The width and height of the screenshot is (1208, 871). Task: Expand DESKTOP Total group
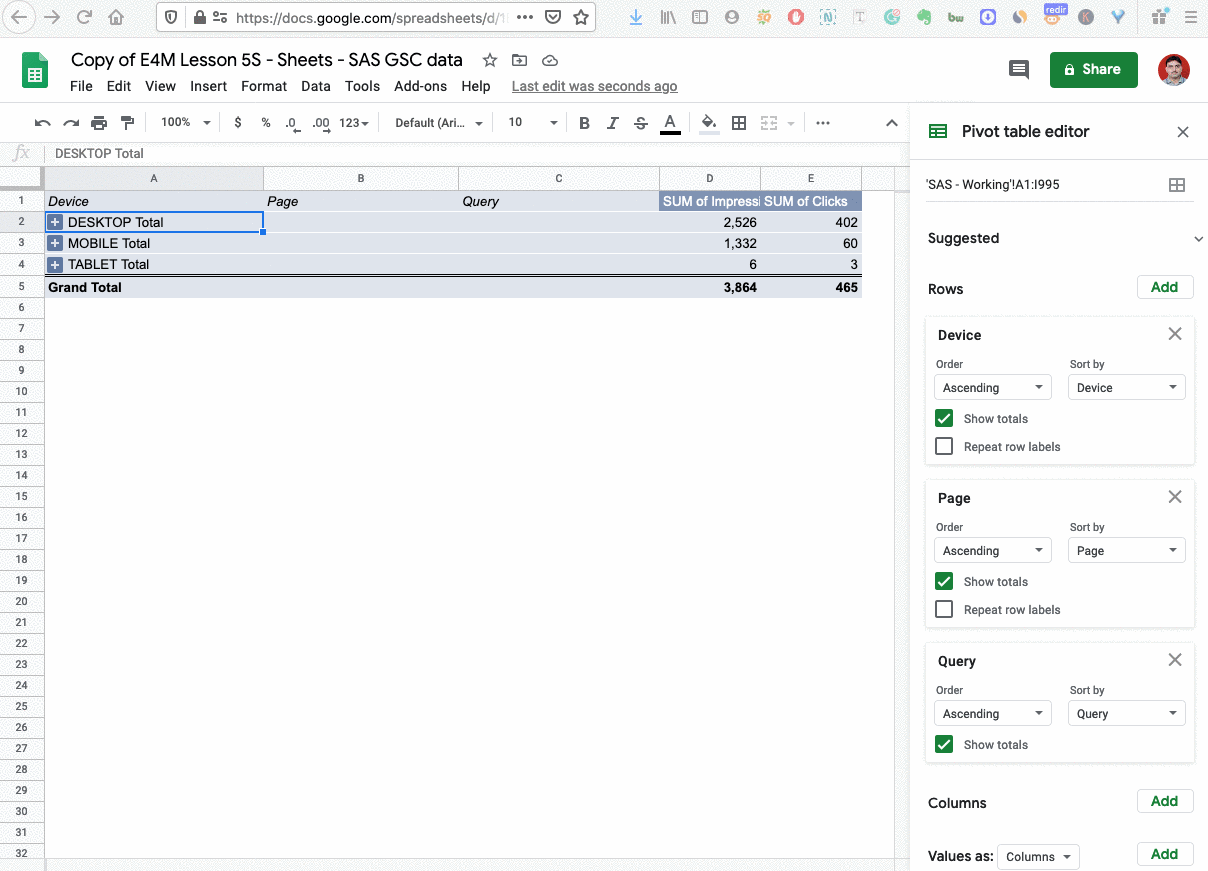(55, 222)
